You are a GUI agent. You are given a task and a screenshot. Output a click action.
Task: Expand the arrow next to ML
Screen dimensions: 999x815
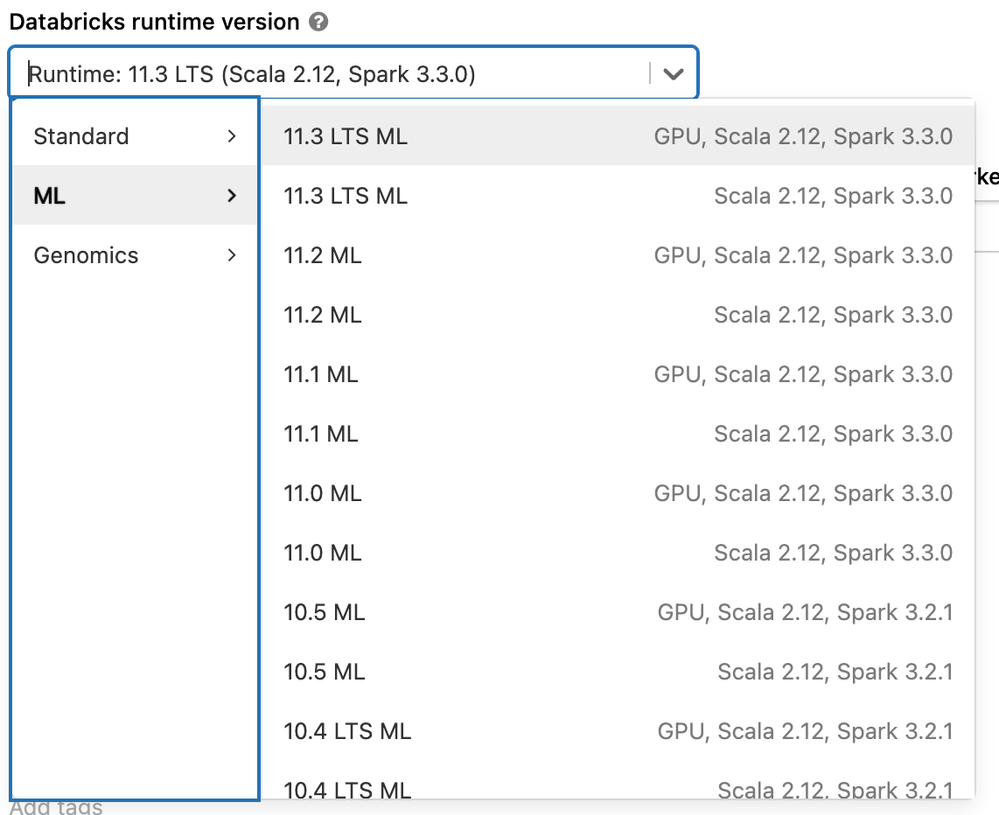[232, 196]
